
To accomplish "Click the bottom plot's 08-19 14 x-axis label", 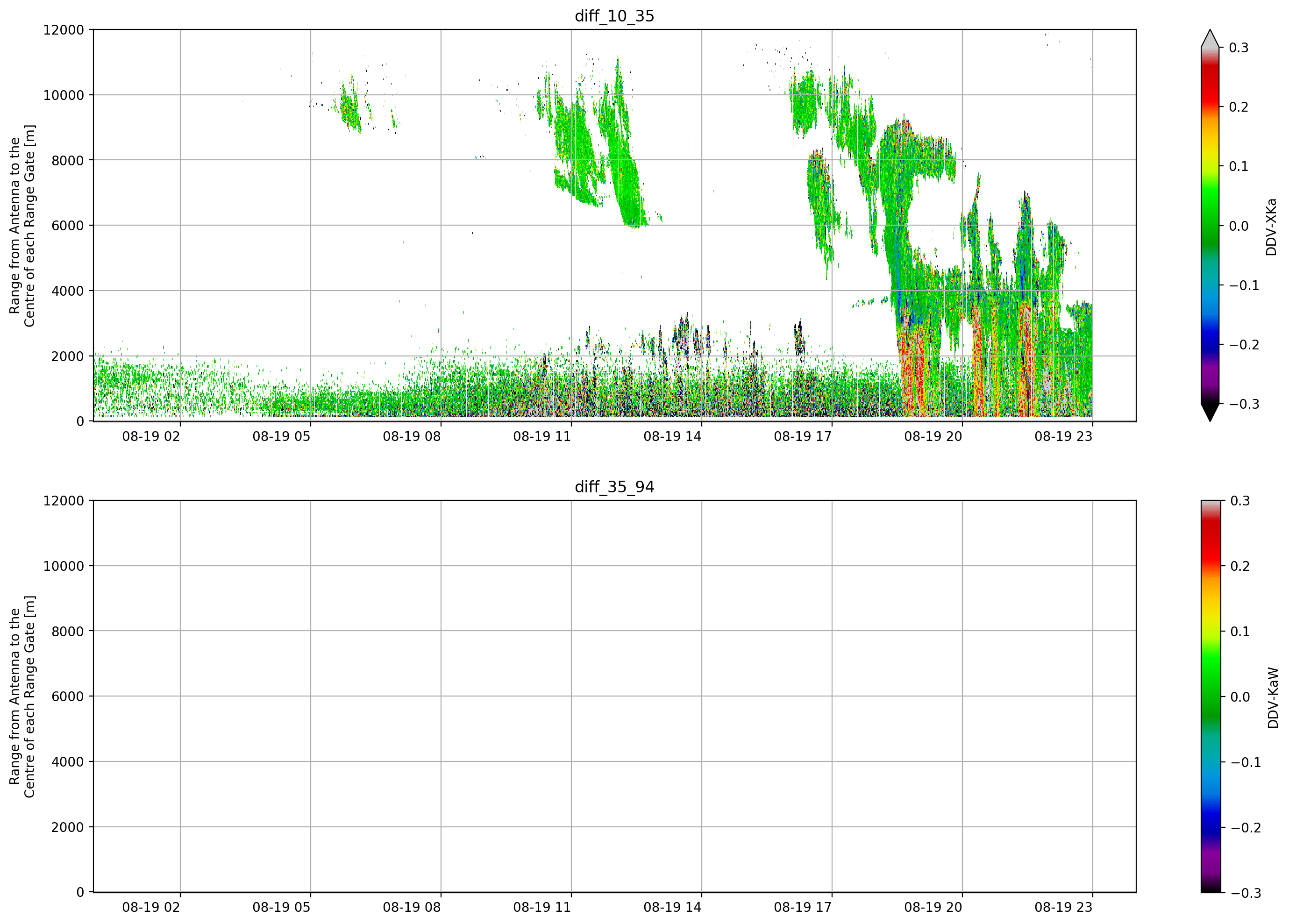I will (x=672, y=908).
